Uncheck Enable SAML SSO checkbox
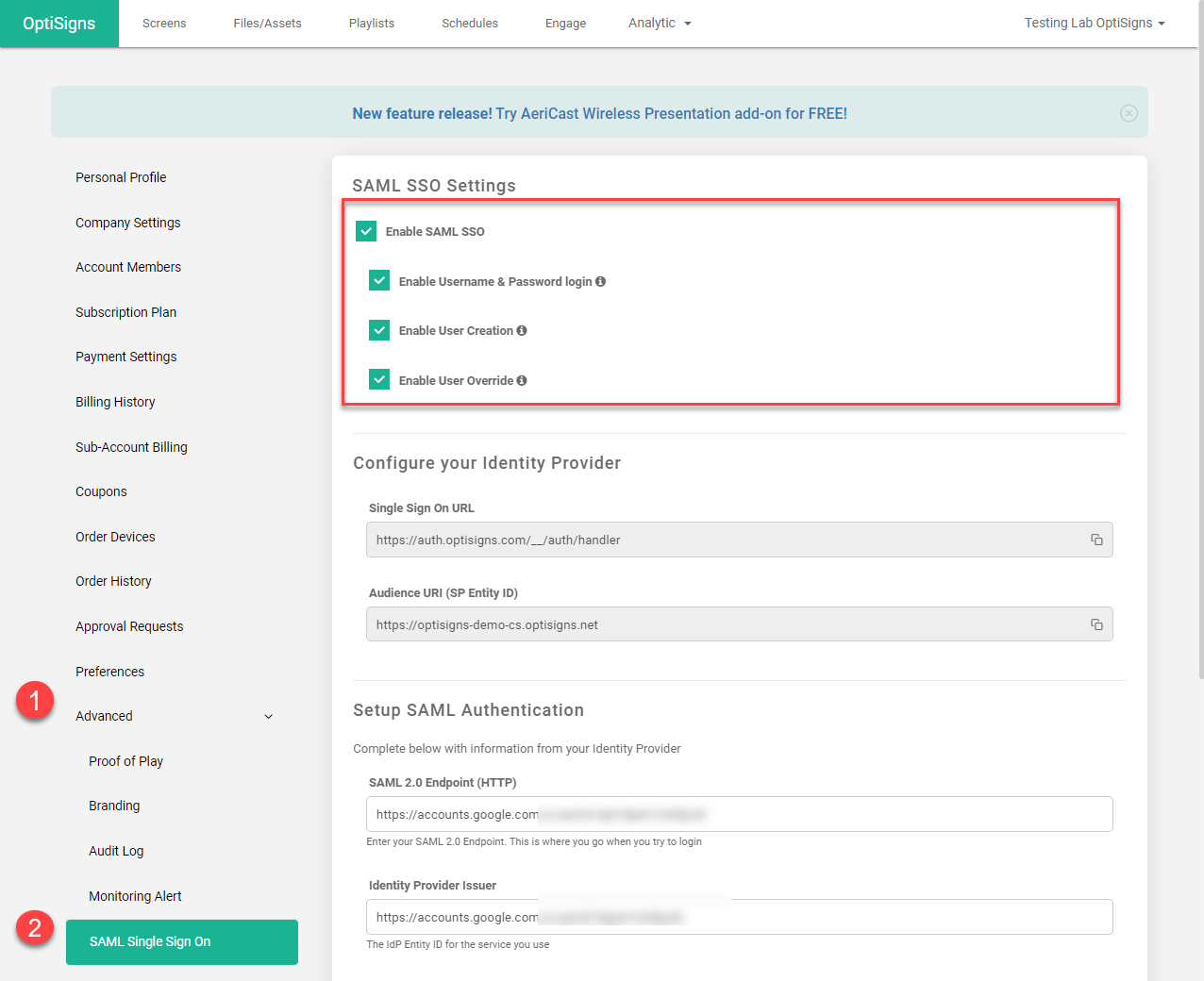The image size is (1204, 981). (x=366, y=231)
